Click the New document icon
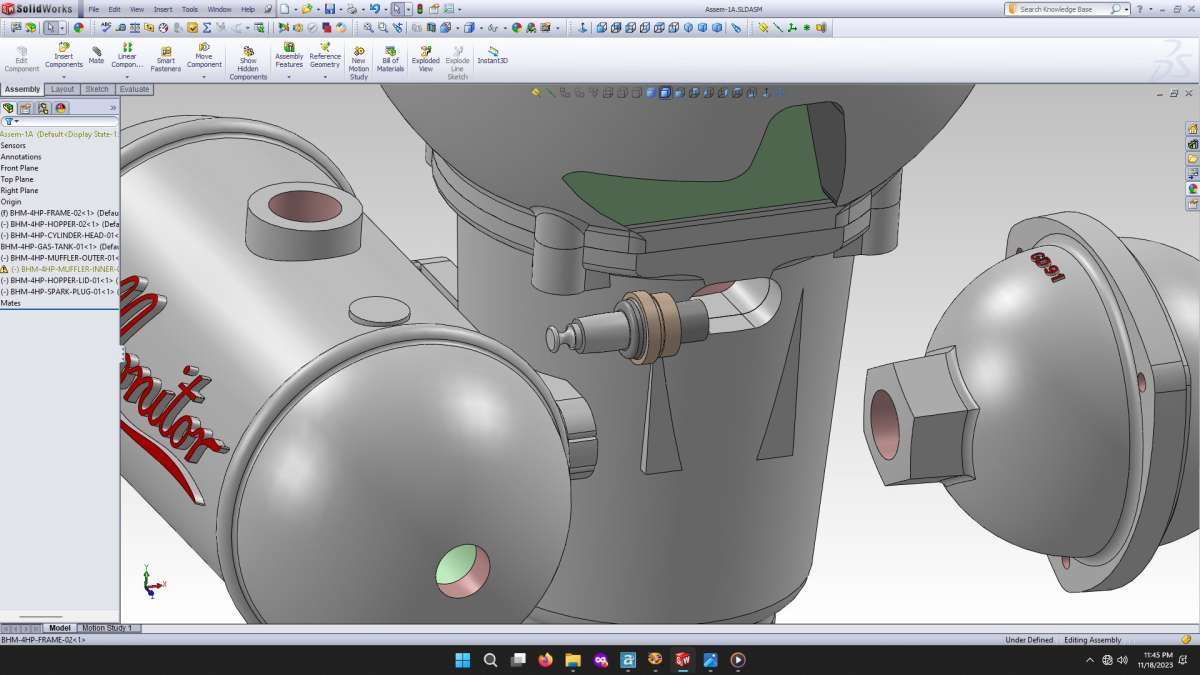This screenshot has width=1200, height=675. 284,9
